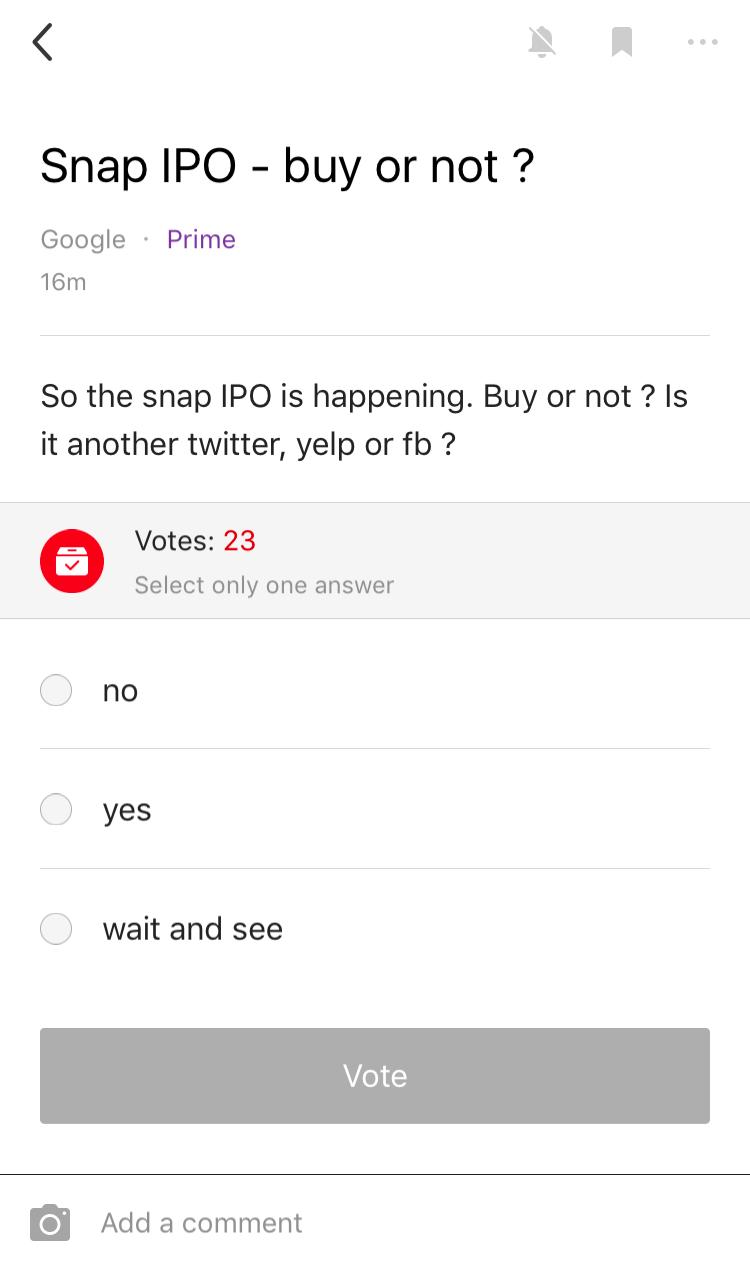This screenshot has height=1270, width=750.
Task: Choose the "wait and see" radio option
Action: point(56,929)
